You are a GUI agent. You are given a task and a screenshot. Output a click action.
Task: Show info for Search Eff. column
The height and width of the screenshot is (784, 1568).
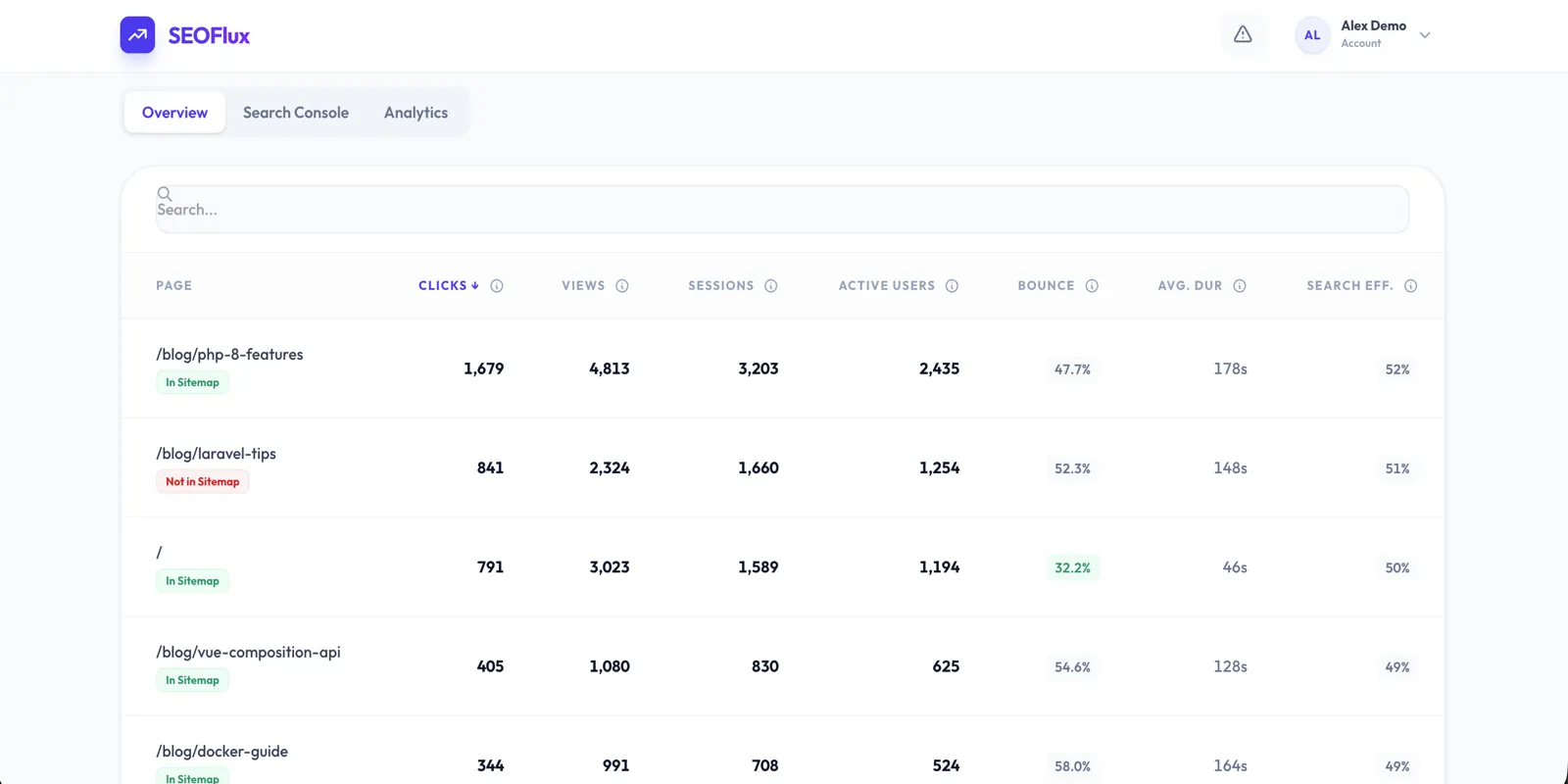(1411, 286)
